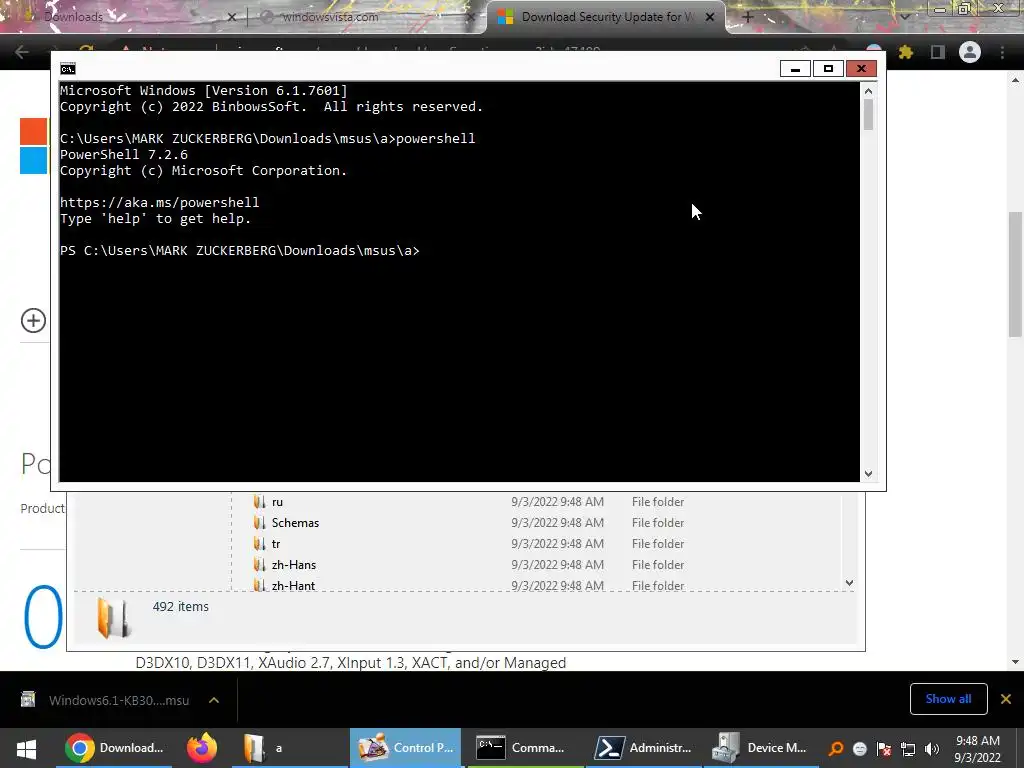The image size is (1024, 768).
Task: Open the system clock showing 9:48 AM
Action: 978,749
